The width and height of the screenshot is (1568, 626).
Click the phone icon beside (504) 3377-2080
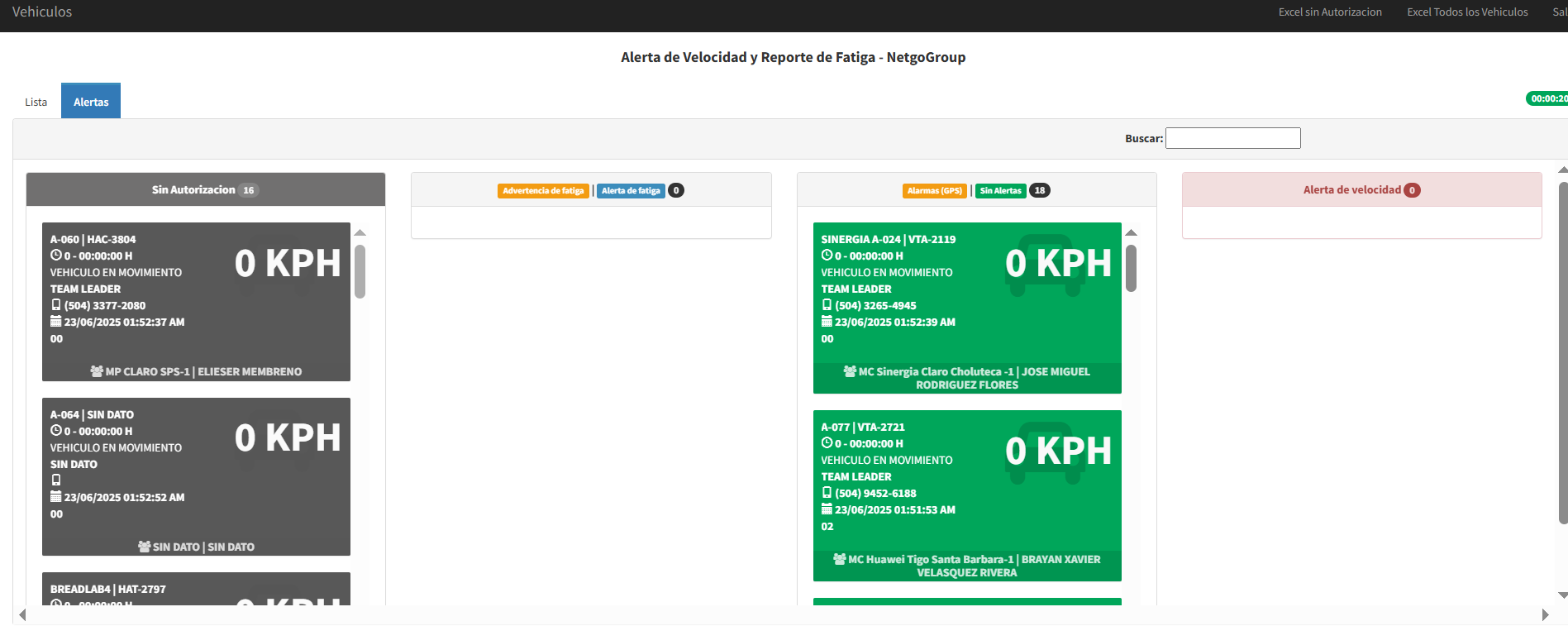pos(56,305)
